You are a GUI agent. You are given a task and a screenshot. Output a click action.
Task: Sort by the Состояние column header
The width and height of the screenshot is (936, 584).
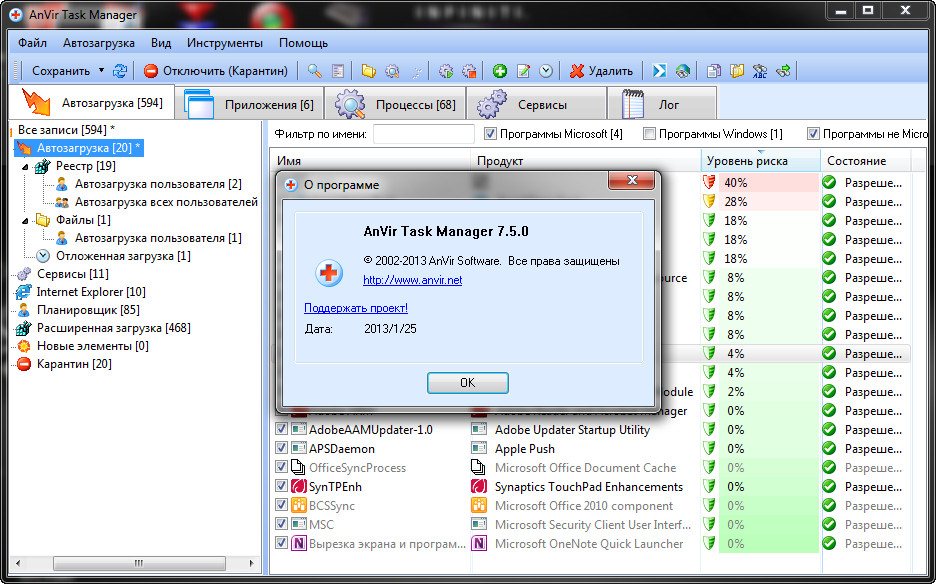click(866, 161)
